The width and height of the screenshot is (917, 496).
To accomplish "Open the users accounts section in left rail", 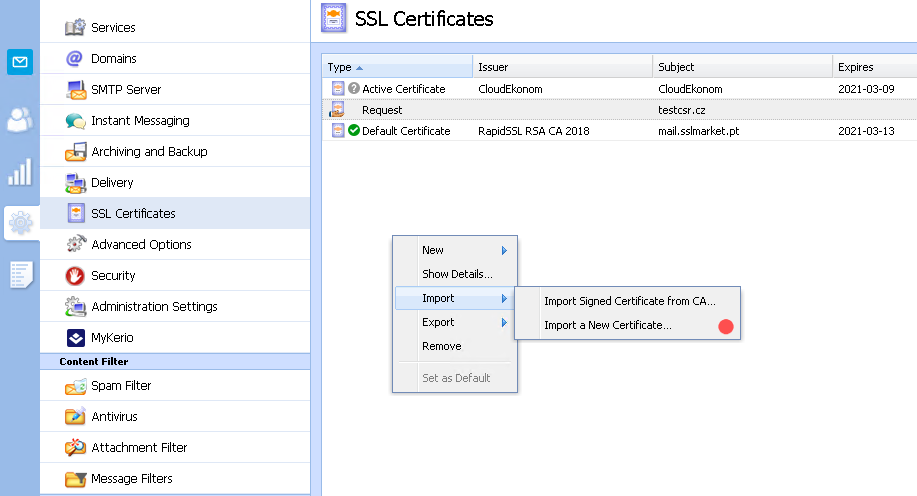I will point(20,119).
